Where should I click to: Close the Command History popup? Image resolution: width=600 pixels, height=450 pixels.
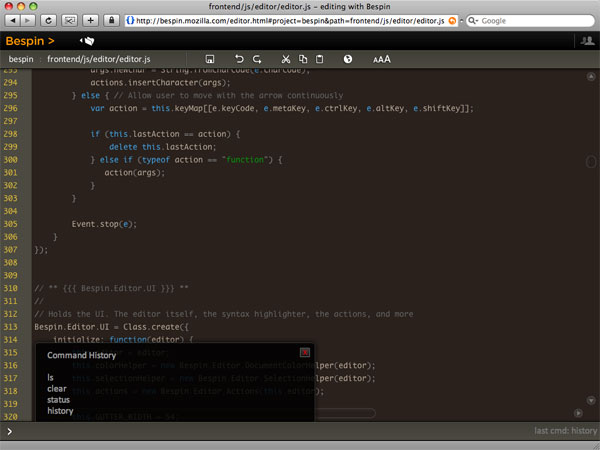click(305, 352)
